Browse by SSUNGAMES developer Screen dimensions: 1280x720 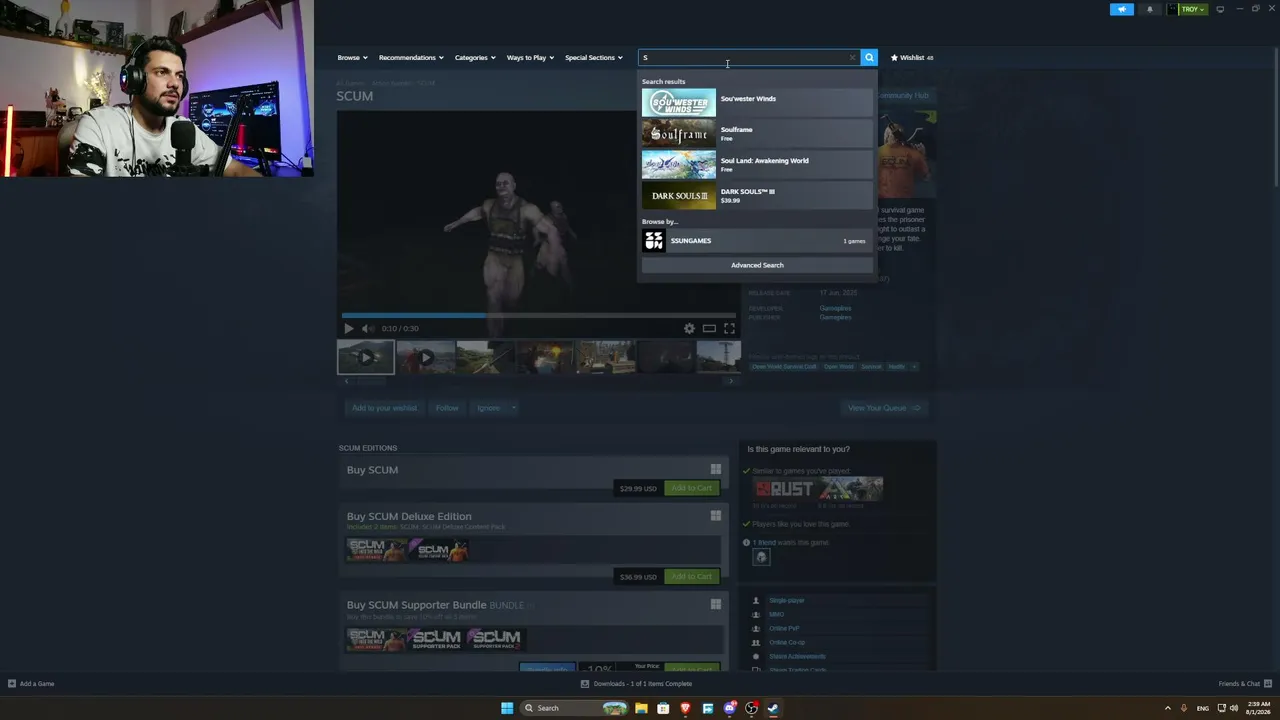(x=757, y=241)
